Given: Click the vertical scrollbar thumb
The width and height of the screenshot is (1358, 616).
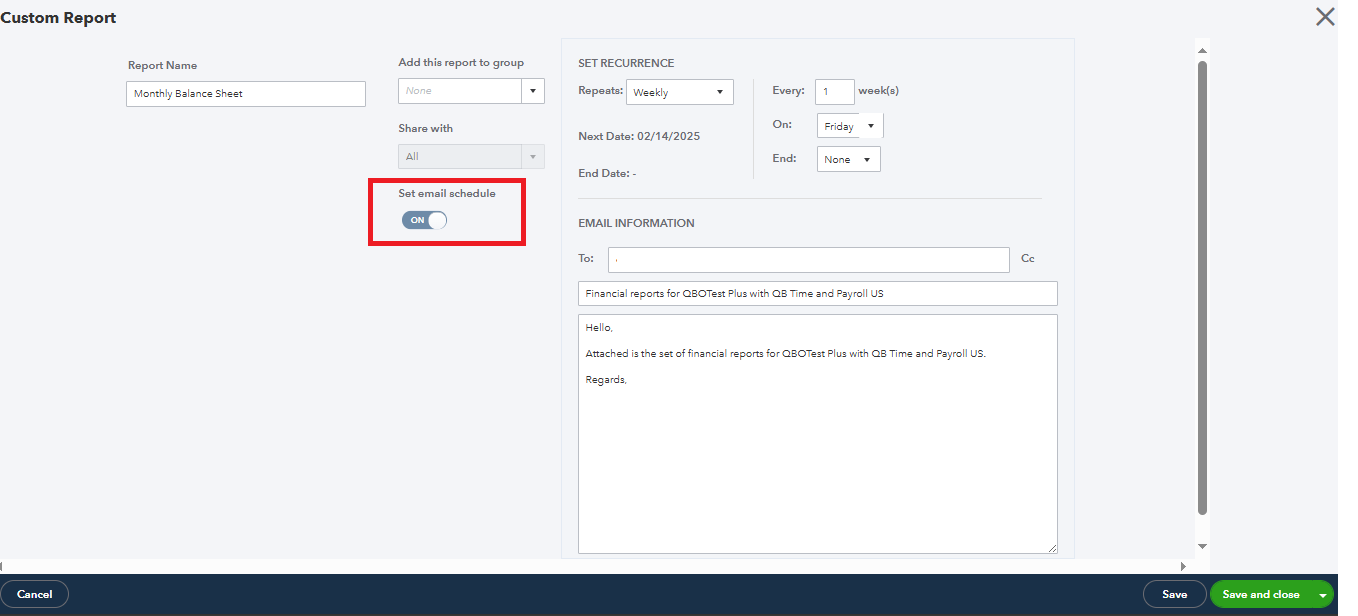Looking at the screenshot, I should (x=1202, y=288).
